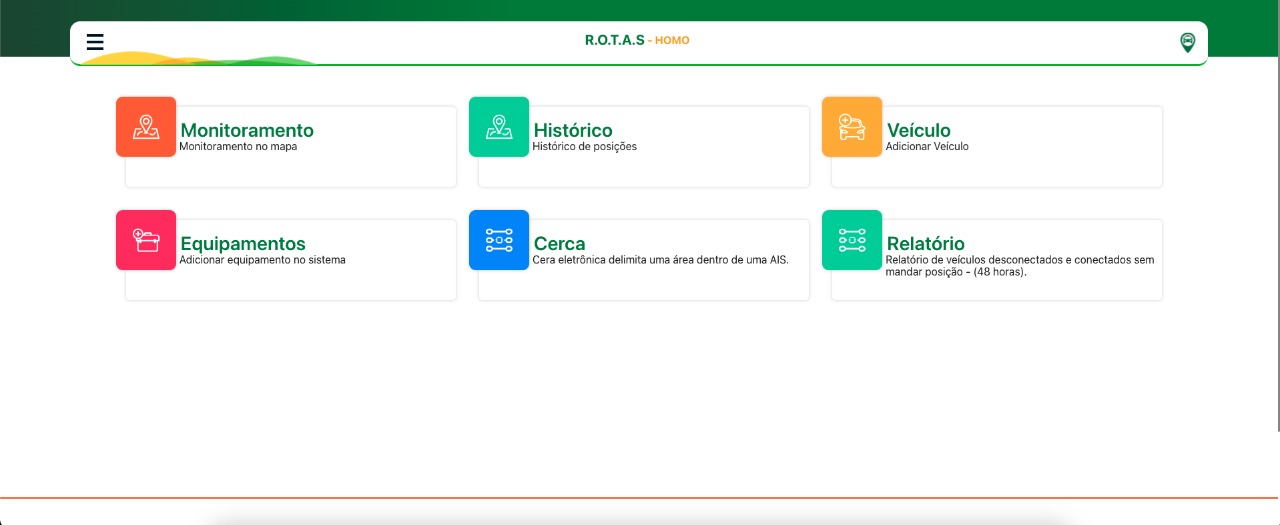Click the R.O.T.A.S title in header

615,40
